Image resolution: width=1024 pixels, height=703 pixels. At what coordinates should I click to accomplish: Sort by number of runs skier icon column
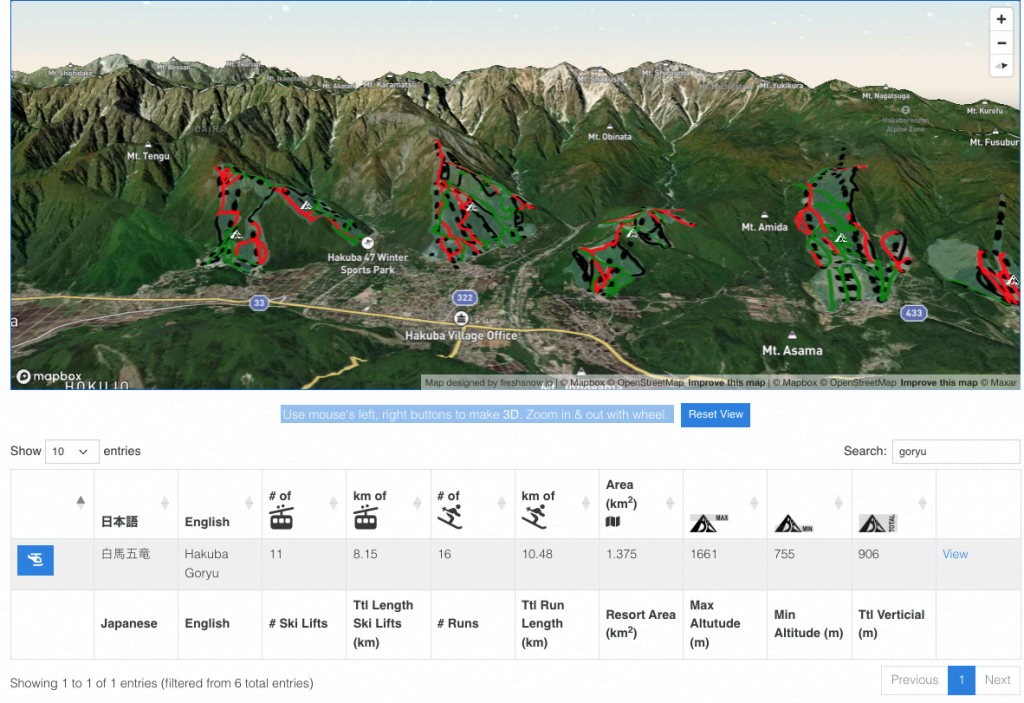pos(472,504)
